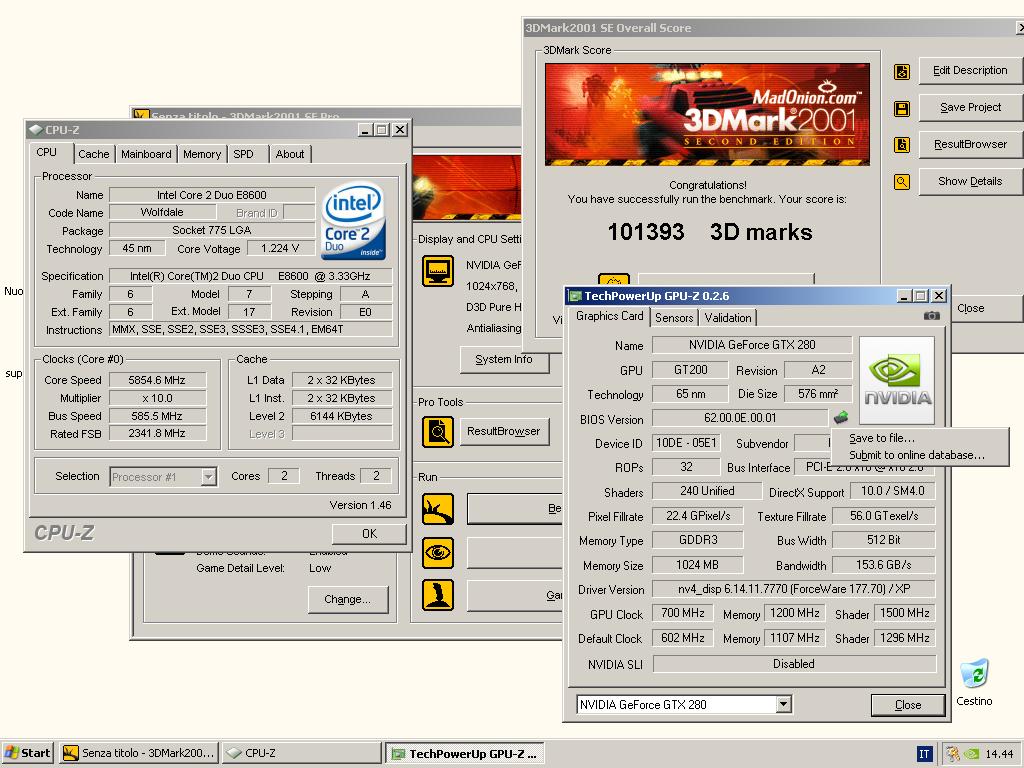This screenshot has width=1024, height=768.
Task: Click the ResultBrowser document icon in score window
Action: (x=902, y=145)
